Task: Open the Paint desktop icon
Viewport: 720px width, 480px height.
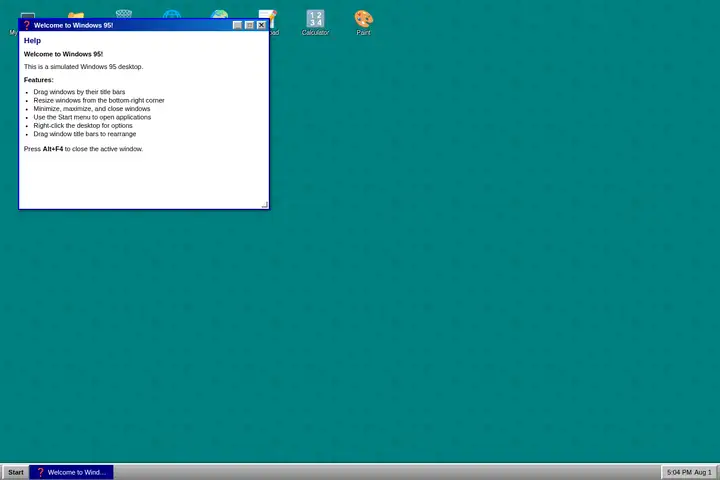Action: [363, 22]
